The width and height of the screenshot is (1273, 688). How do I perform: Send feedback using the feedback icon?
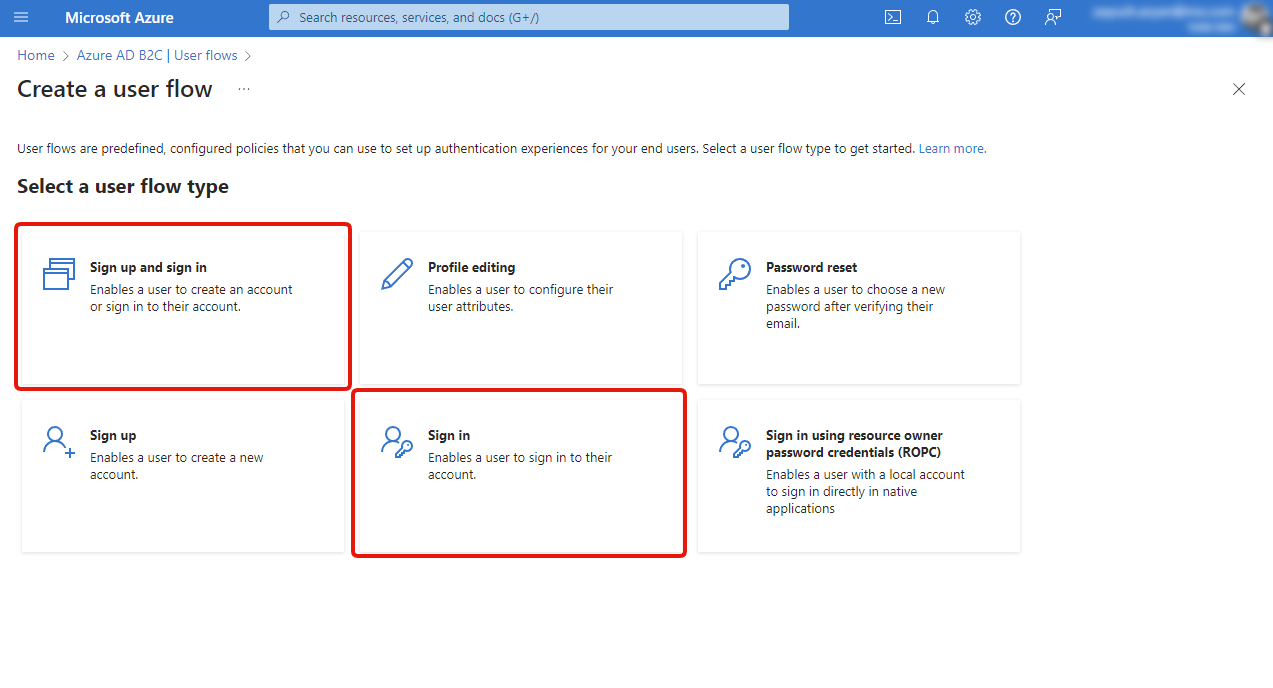(1052, 17)
